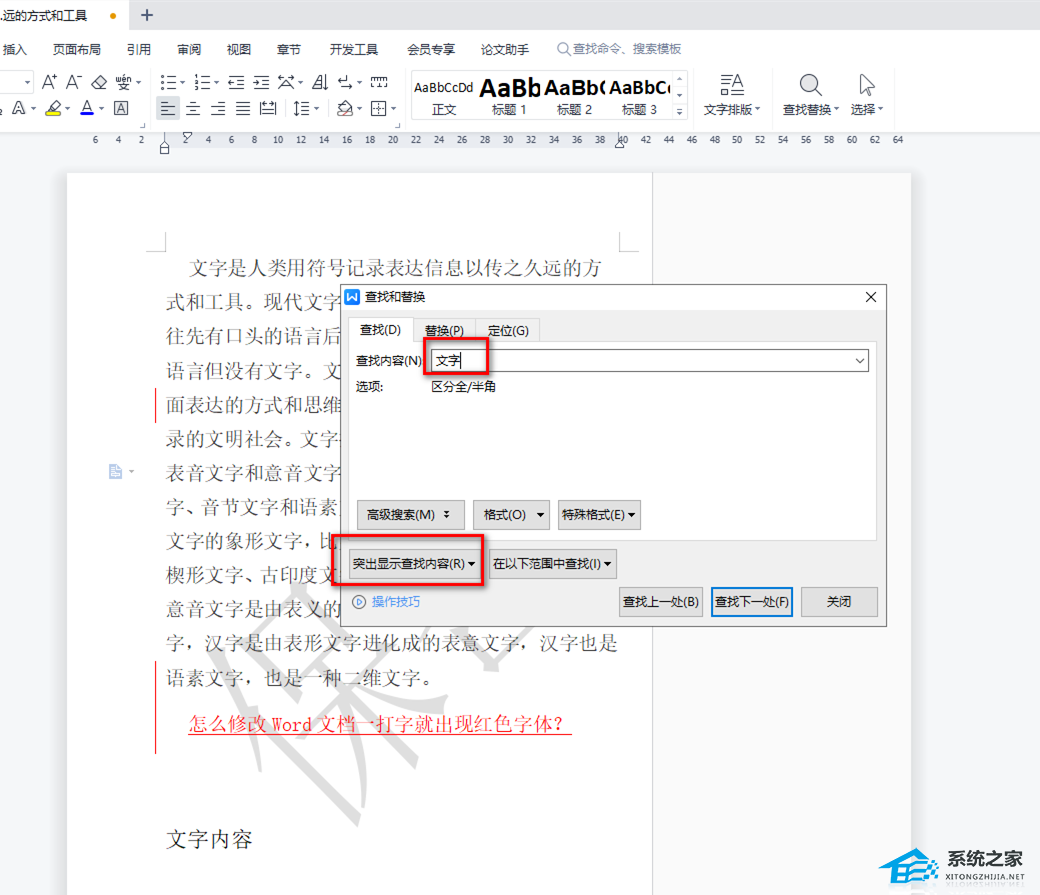Viewport: 1040px width, 895px height.
Task: Expand the font color dropdown arrow
Action: (x=101, y=109)
